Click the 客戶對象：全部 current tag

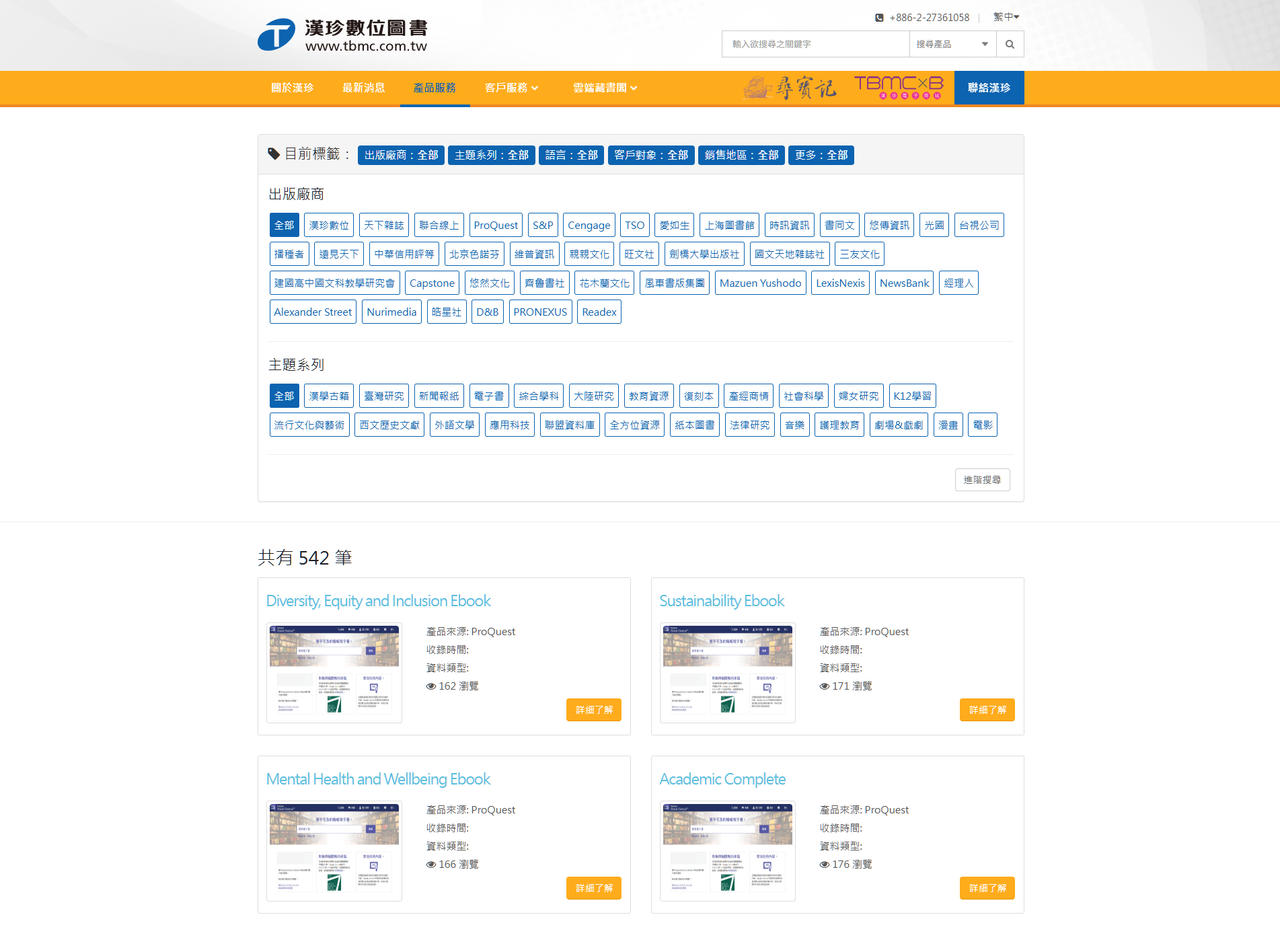[651, 155]
